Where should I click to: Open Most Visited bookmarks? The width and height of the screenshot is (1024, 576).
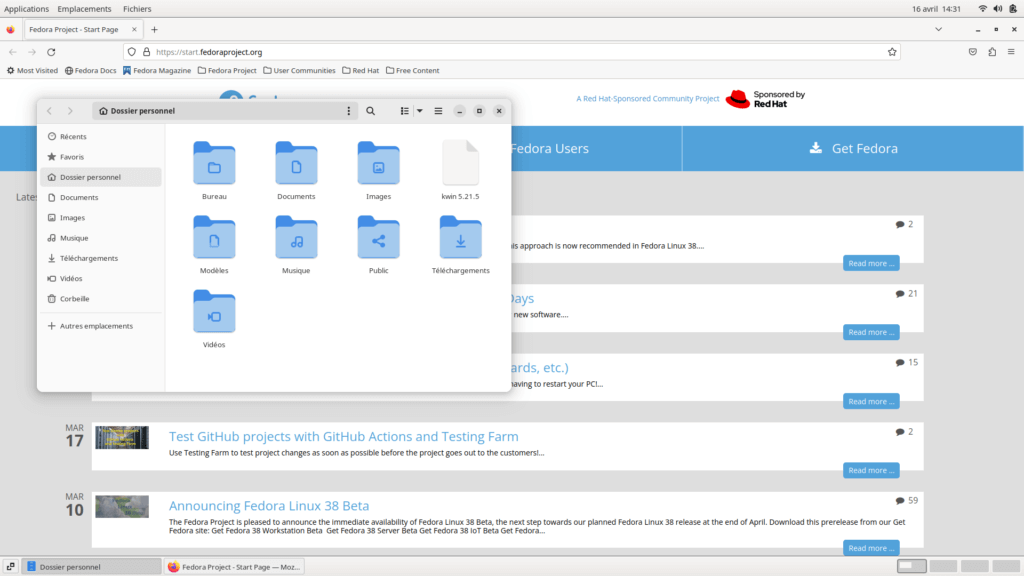click(x=32, y=71)
